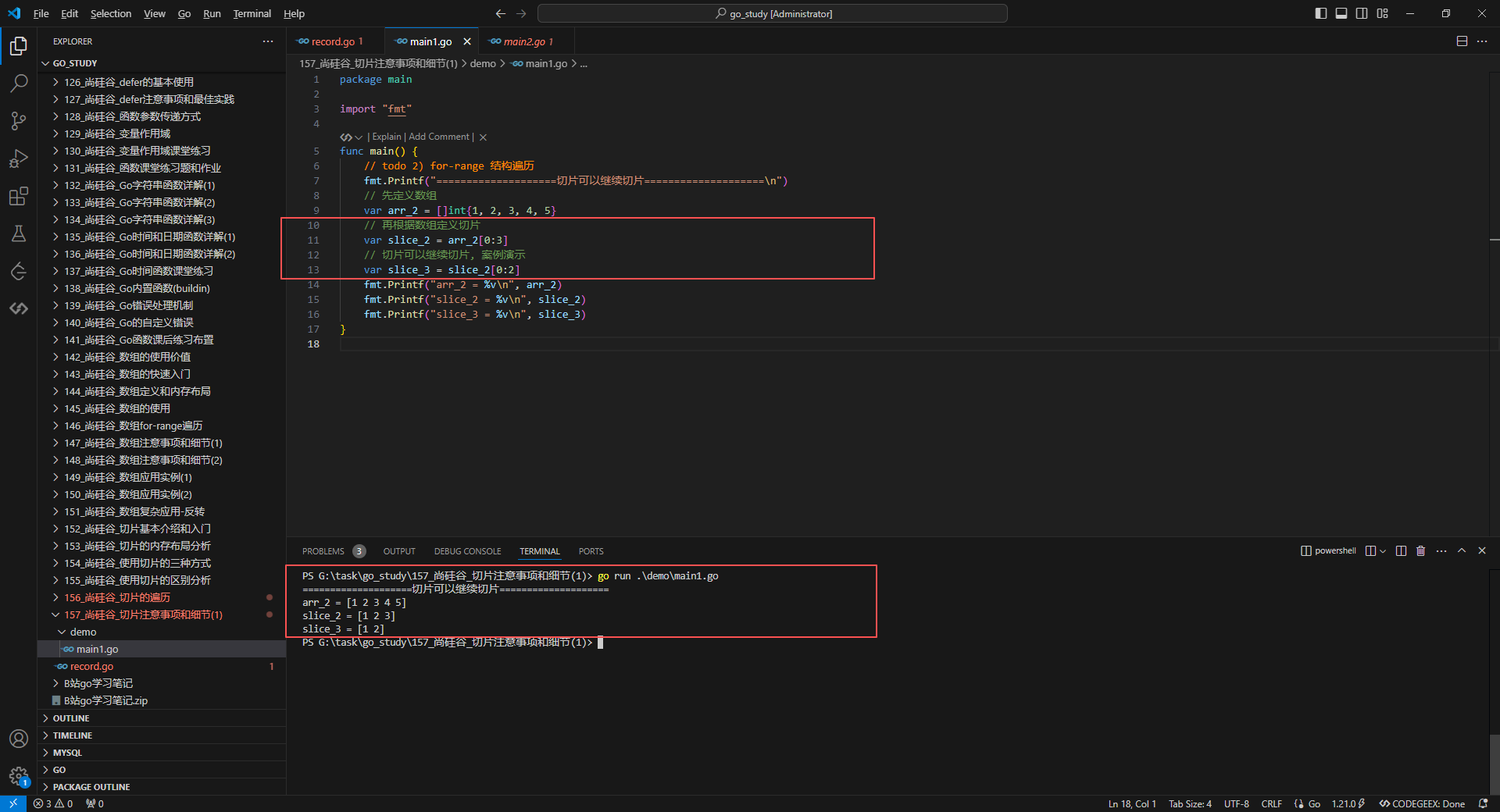This screenshot has width=1500, height=812.
Task: Switch to the PROBLEMS panel tab
Action: click(333, 551)
